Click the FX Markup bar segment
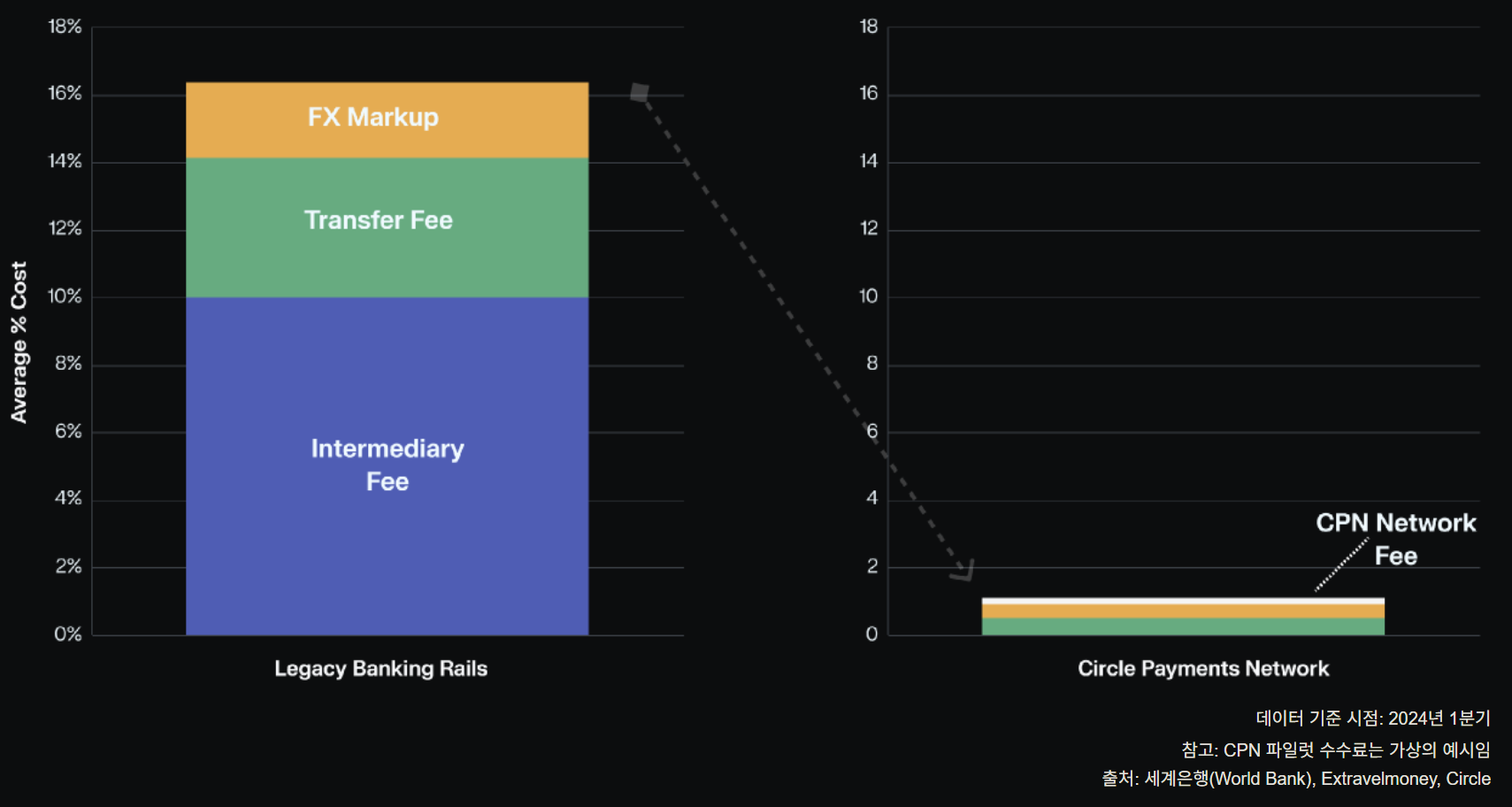The image size is (1512, 807). pyautogui.click(x=387, y=120)
